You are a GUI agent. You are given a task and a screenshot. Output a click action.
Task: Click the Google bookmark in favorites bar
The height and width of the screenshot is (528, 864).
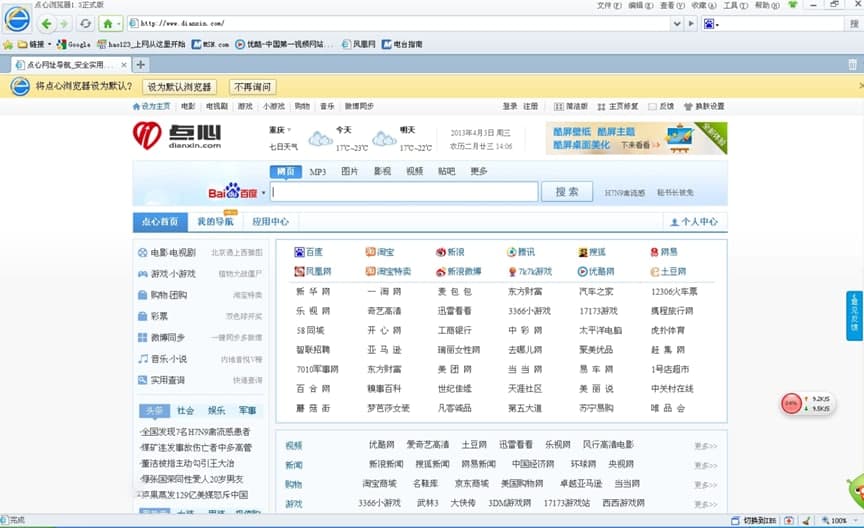point(73,44)
